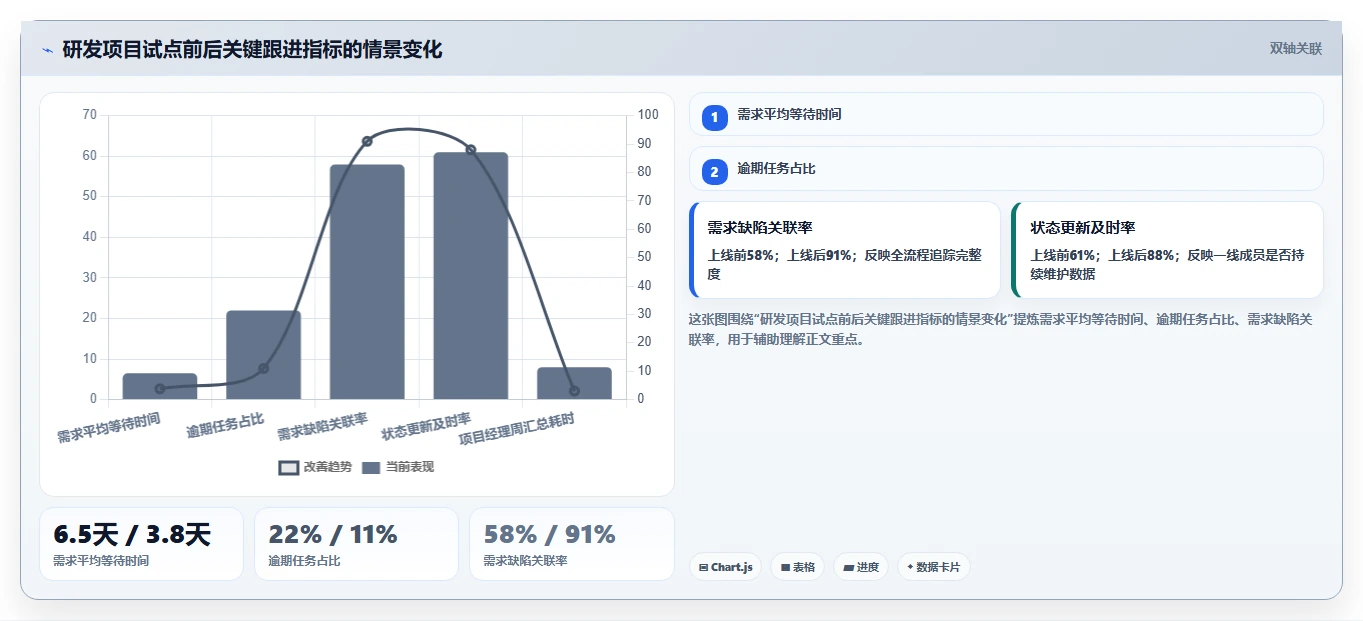Click trend line point on 逾期任务占比 bar
Image resolution: width=1363 pixels, height=621 pixels.
pyautogui.click(x=263, y=368)
